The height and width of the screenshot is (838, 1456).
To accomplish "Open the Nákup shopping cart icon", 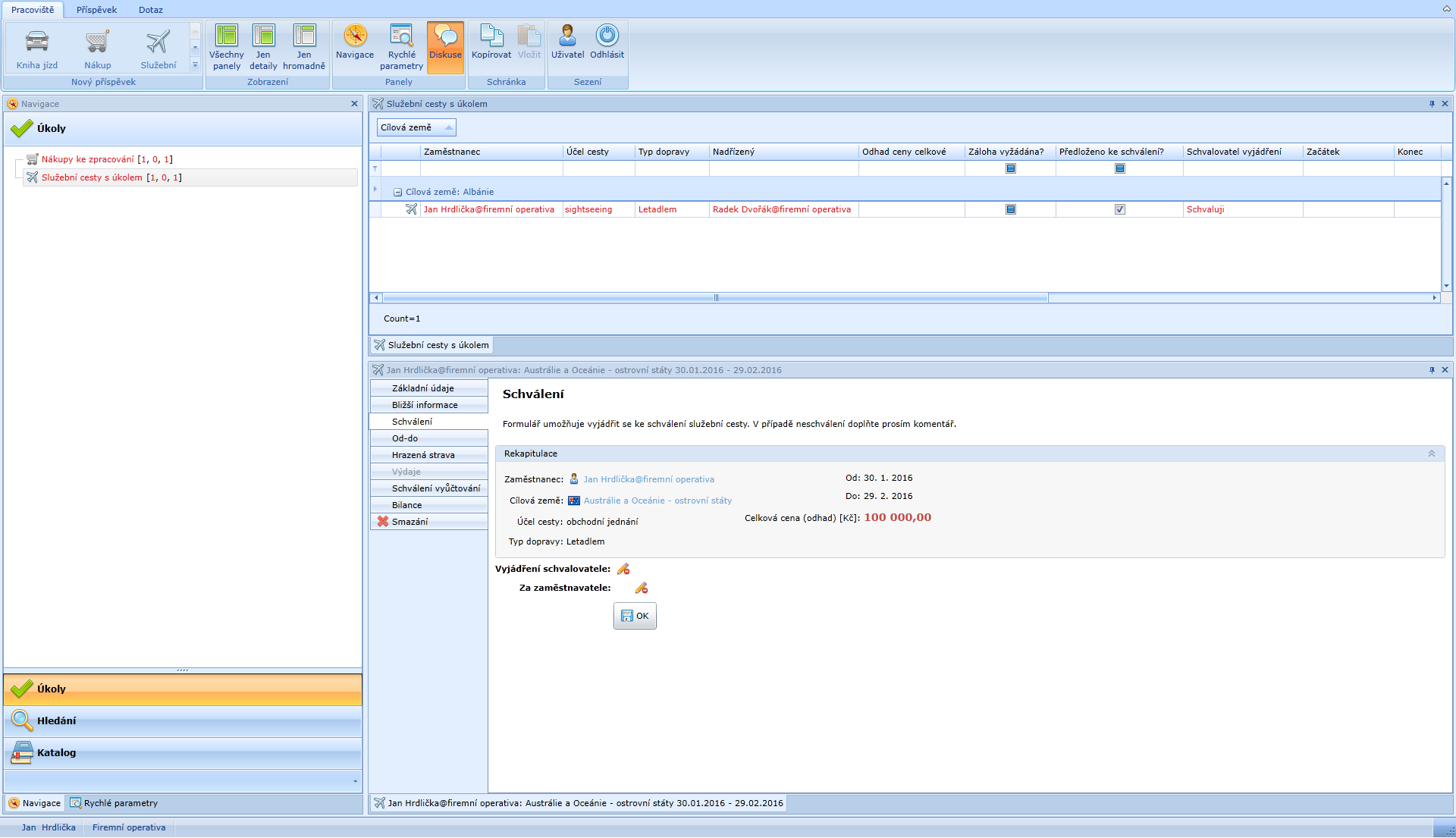I will (97, 42).
